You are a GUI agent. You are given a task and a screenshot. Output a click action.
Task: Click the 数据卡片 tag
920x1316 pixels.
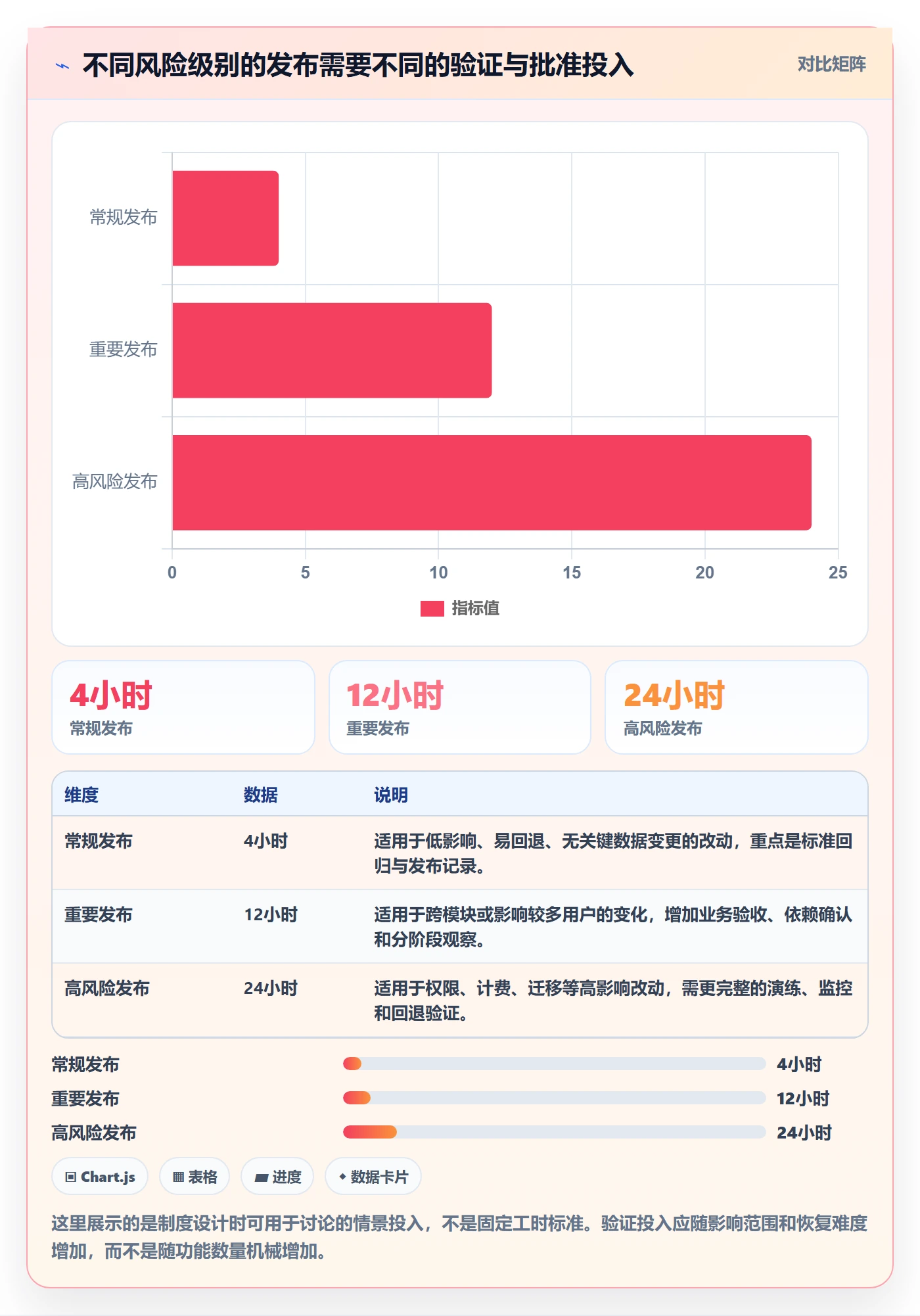373,1177
